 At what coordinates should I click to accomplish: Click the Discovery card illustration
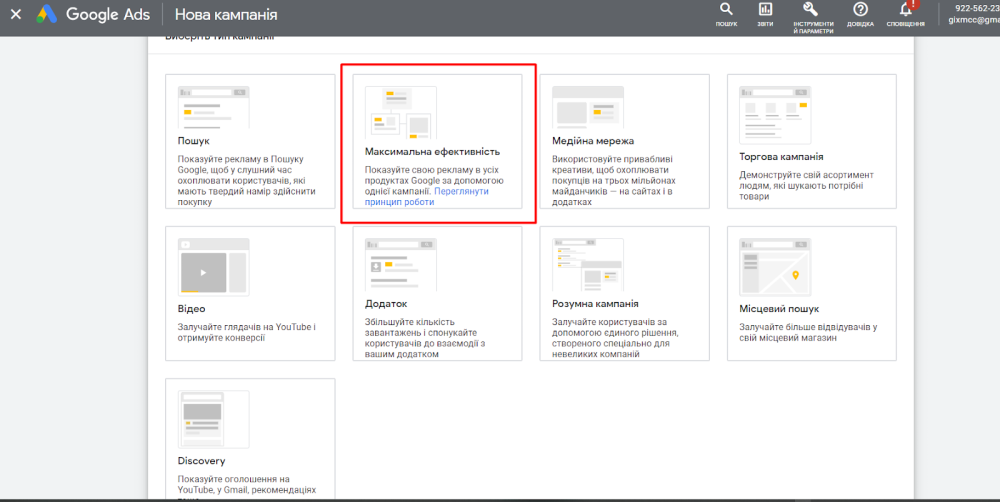click(214, 419)
